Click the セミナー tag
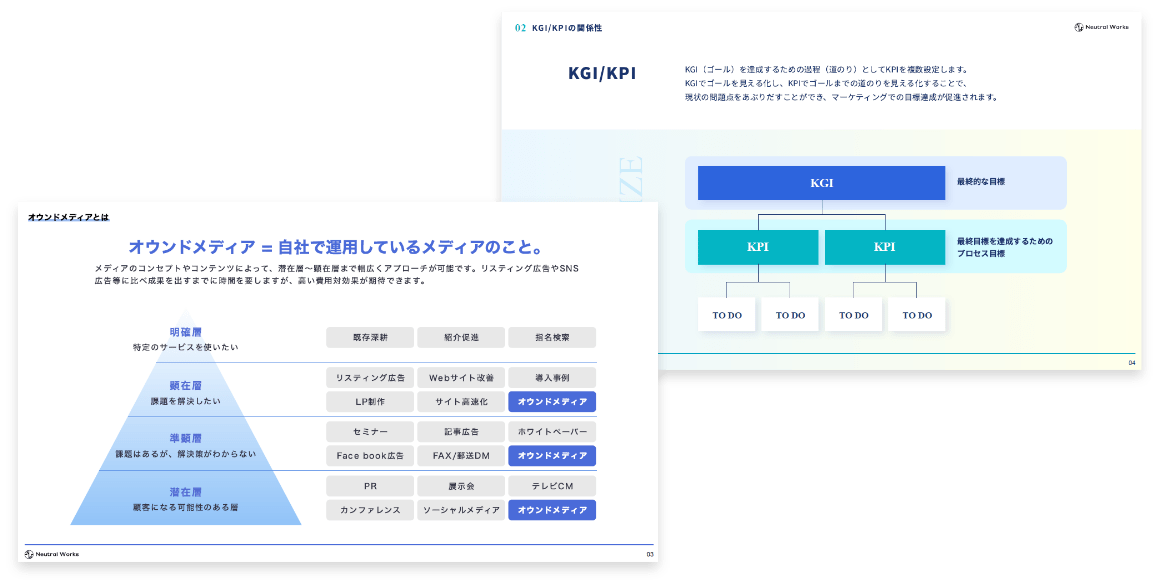Image resolution: width=1160 pixels, height=586 pixels. 370,432
